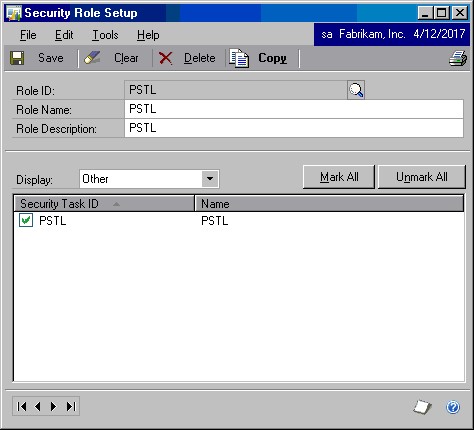Sort by Security Task ID column header
This screenshot has height=430, width=474.
pyautogui.click(x=104, y=204)
